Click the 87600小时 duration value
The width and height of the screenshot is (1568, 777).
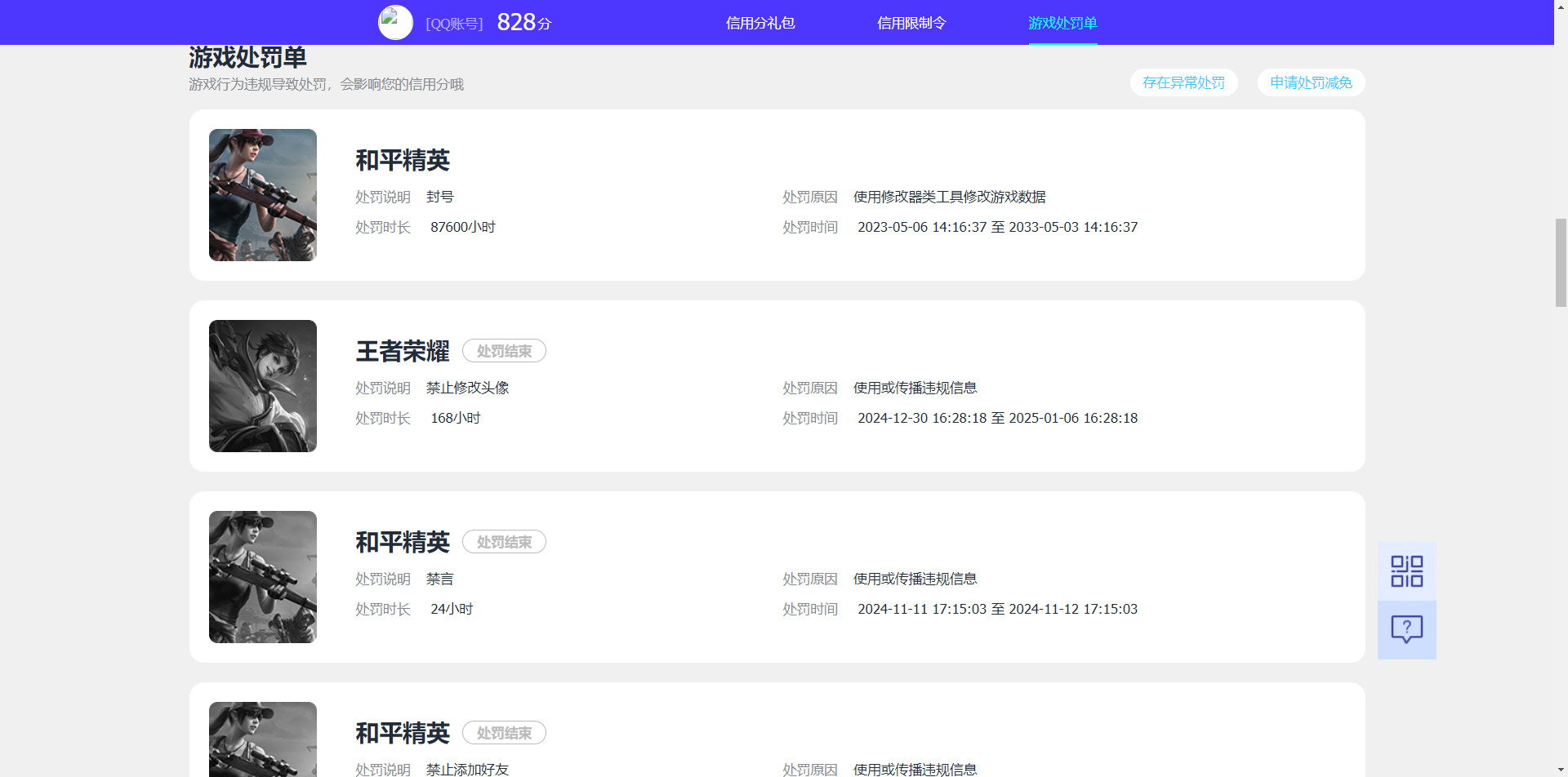click(x=463, y=227)
